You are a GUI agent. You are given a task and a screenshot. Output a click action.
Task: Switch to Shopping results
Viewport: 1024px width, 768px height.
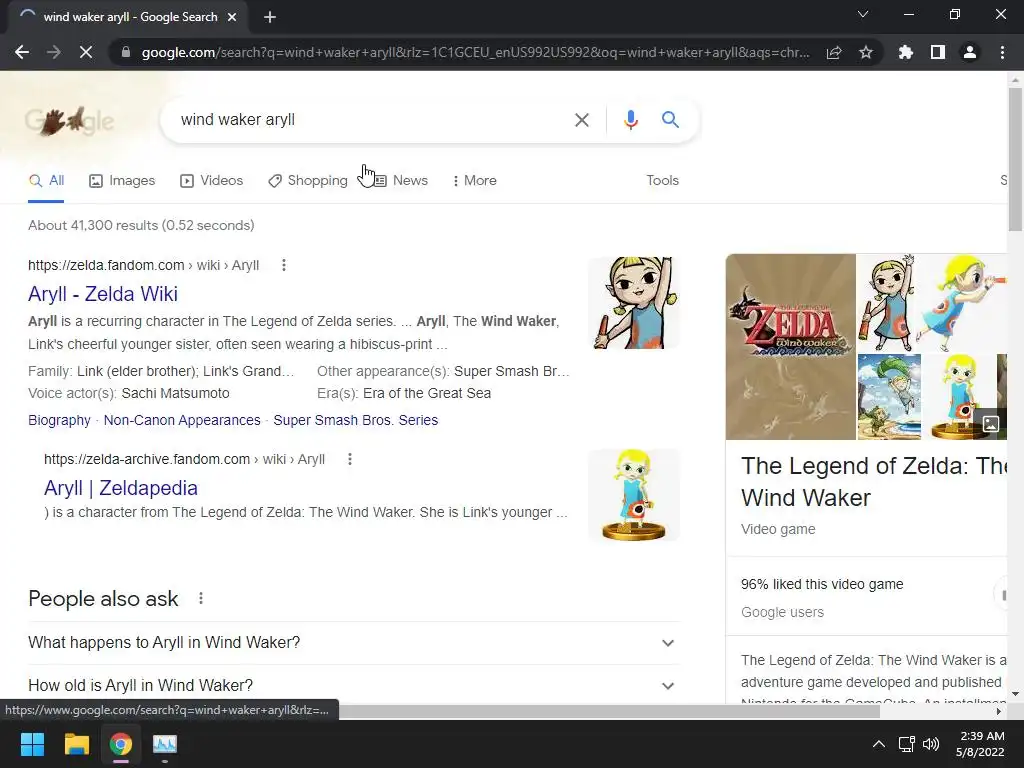(x=308, y=181)
